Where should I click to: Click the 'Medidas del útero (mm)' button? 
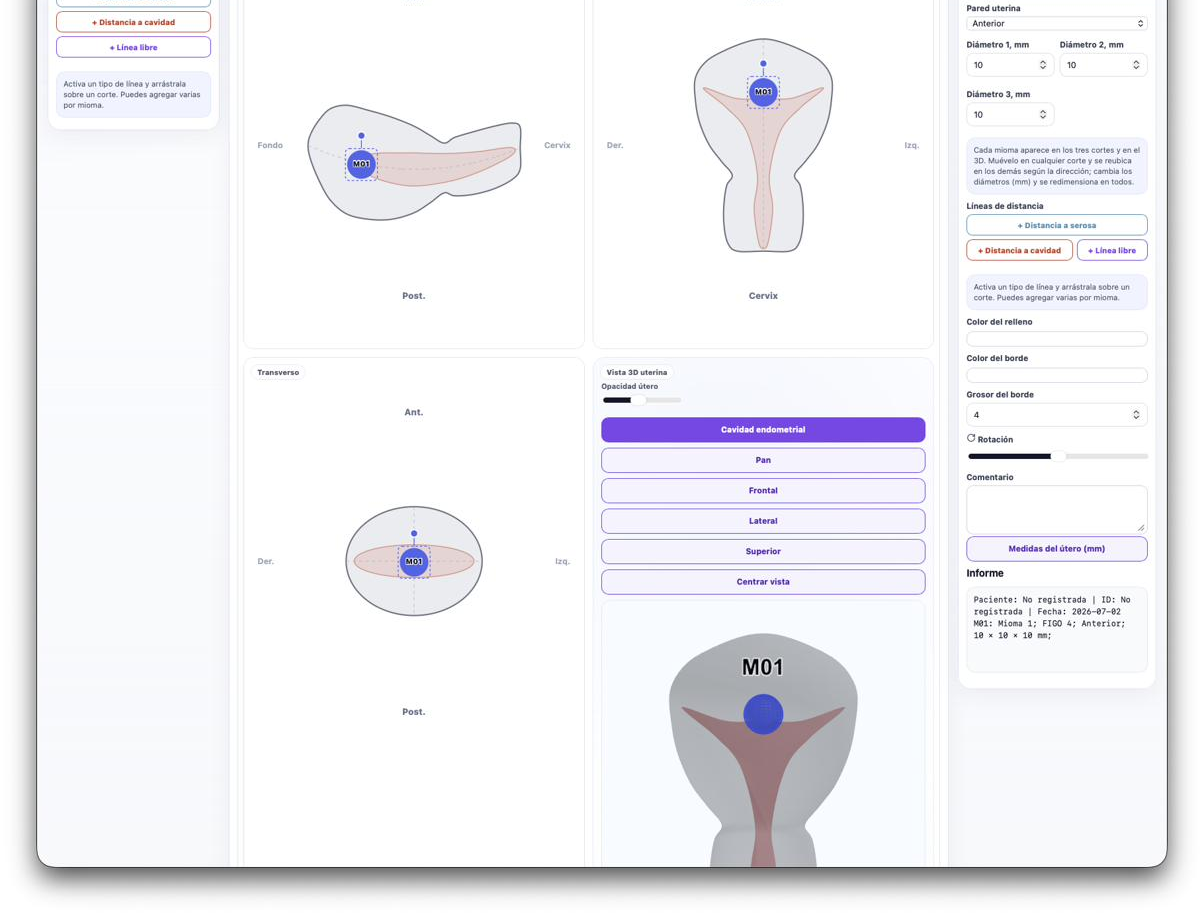(1056, 549)
